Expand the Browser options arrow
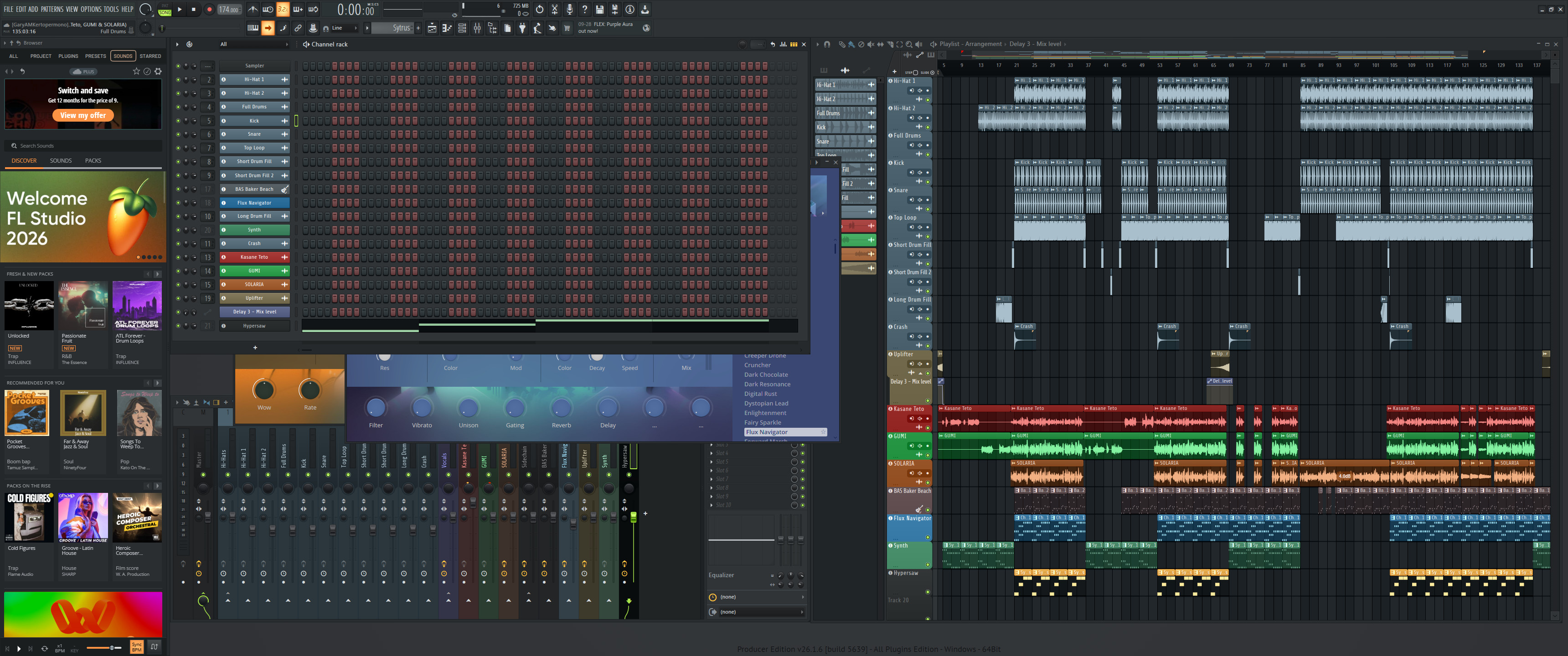The height and width of the screenshot is (656, 1568). point(5,43)
